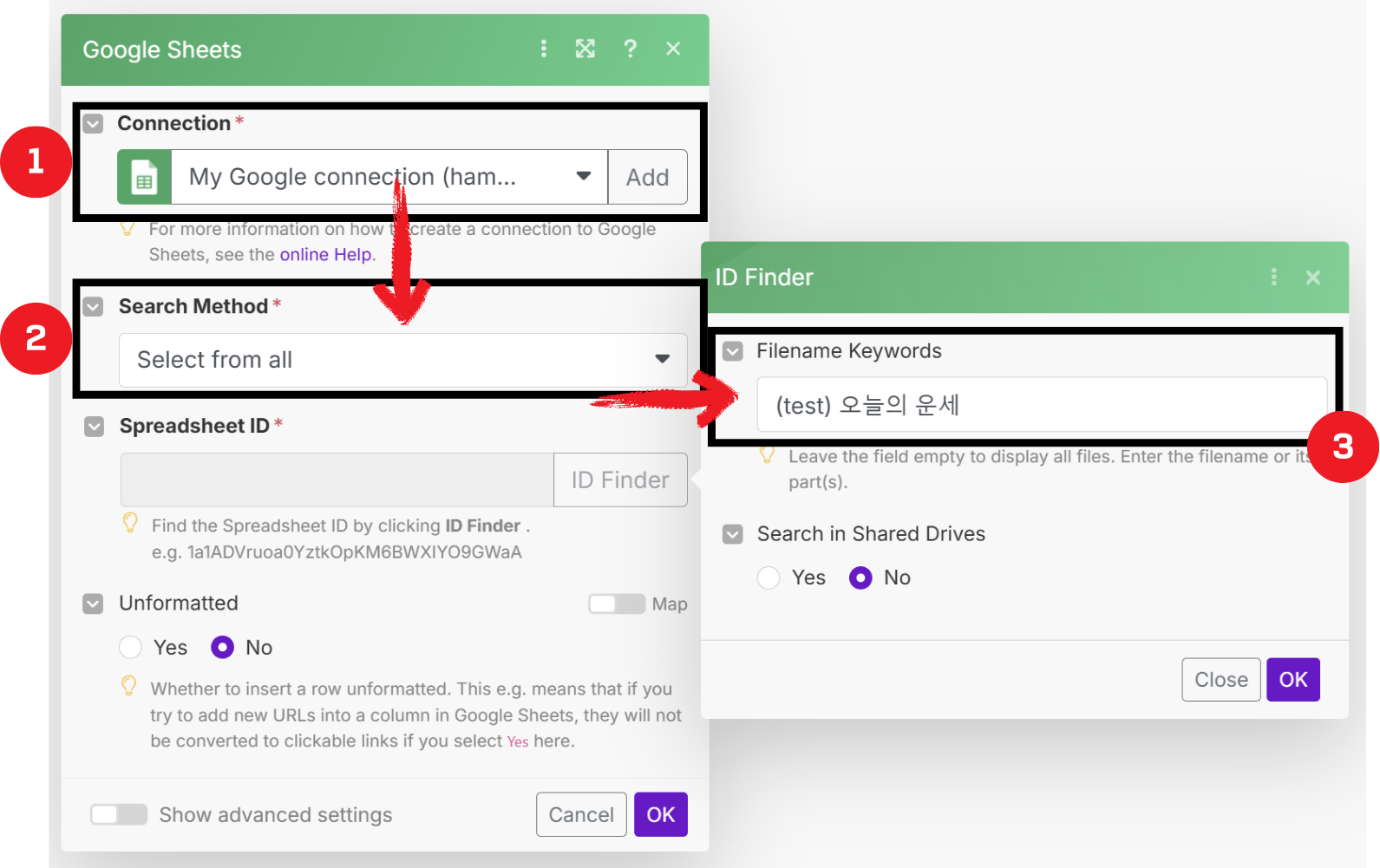1380x868 pixels.
Task: Click the example ID '1a1ADVruoa0YztkOpKM6BWXIYO9GWaA' text
Action: (x=354, y=552)
